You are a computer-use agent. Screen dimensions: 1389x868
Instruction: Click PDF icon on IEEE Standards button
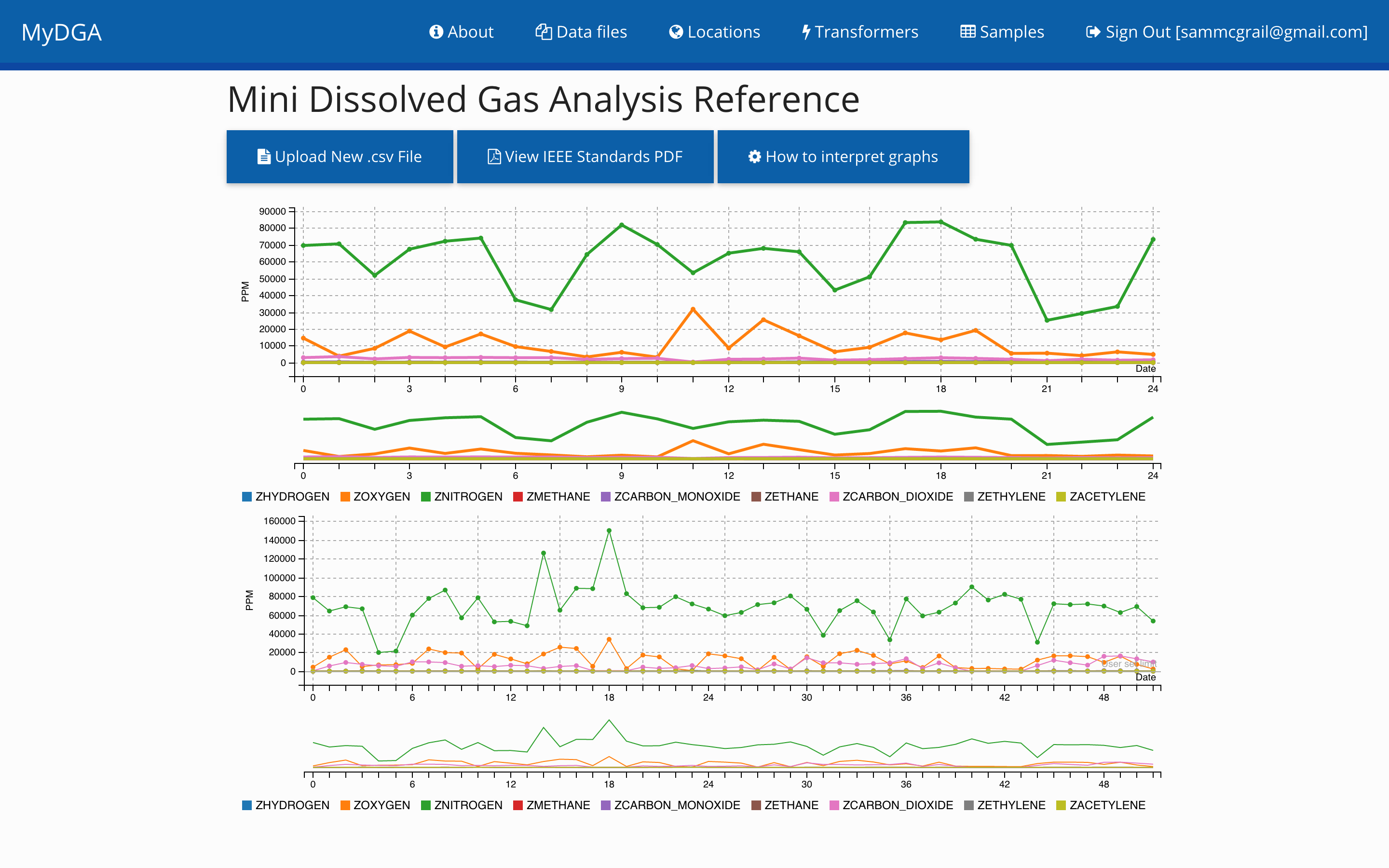(493, 157)
